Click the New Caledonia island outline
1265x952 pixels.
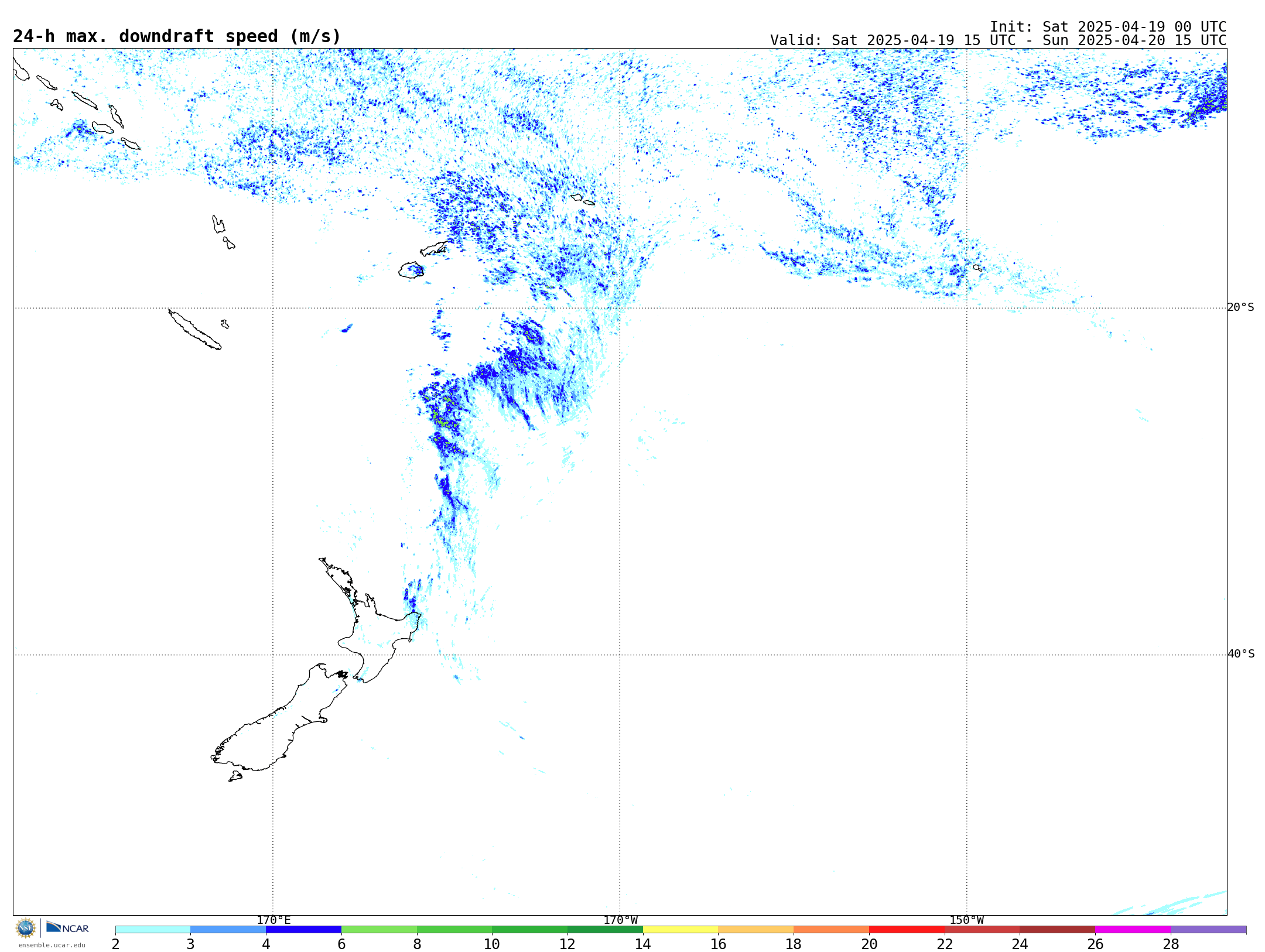click(x=194, y=330)
